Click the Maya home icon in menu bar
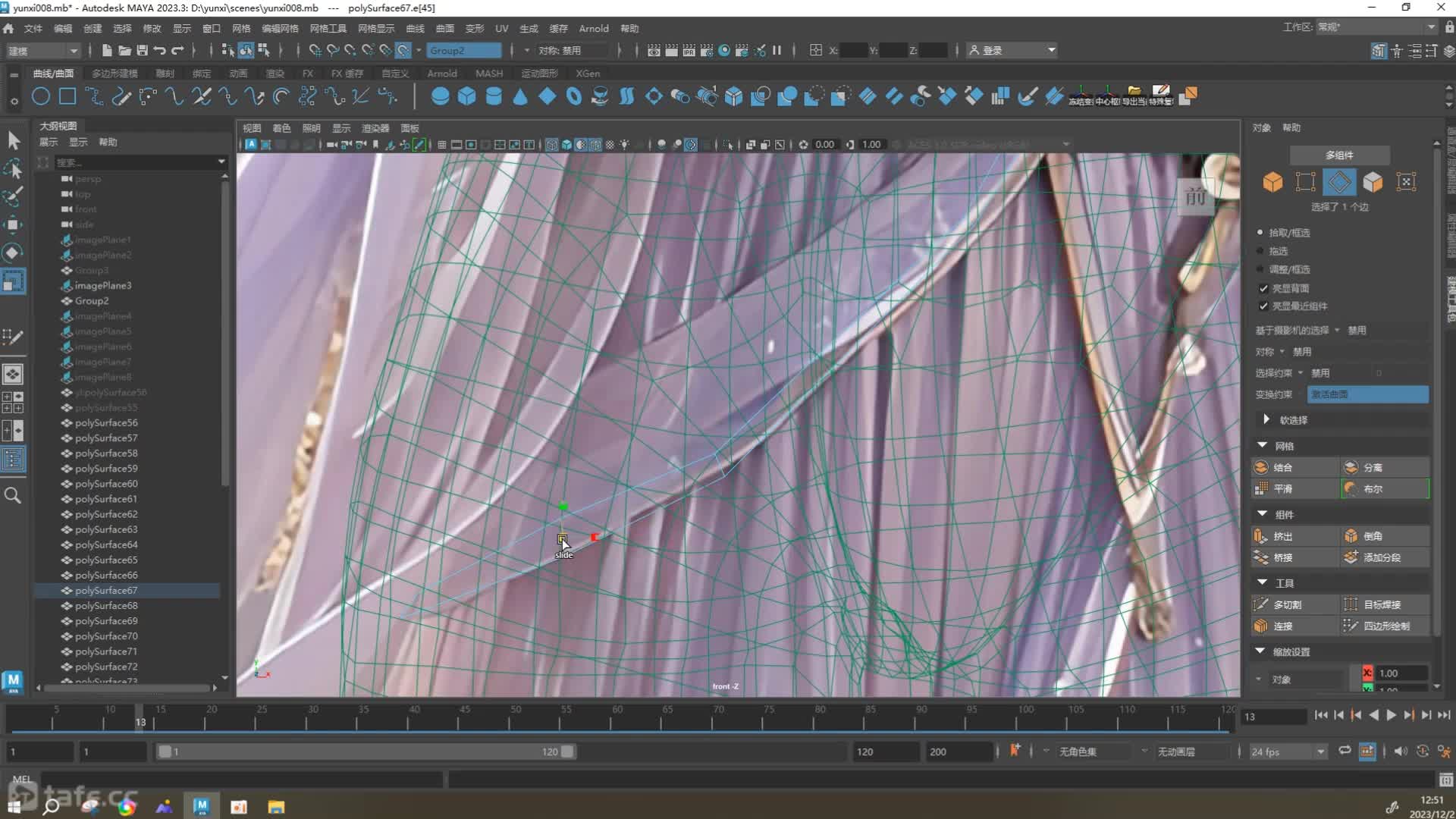 [8, 28]
